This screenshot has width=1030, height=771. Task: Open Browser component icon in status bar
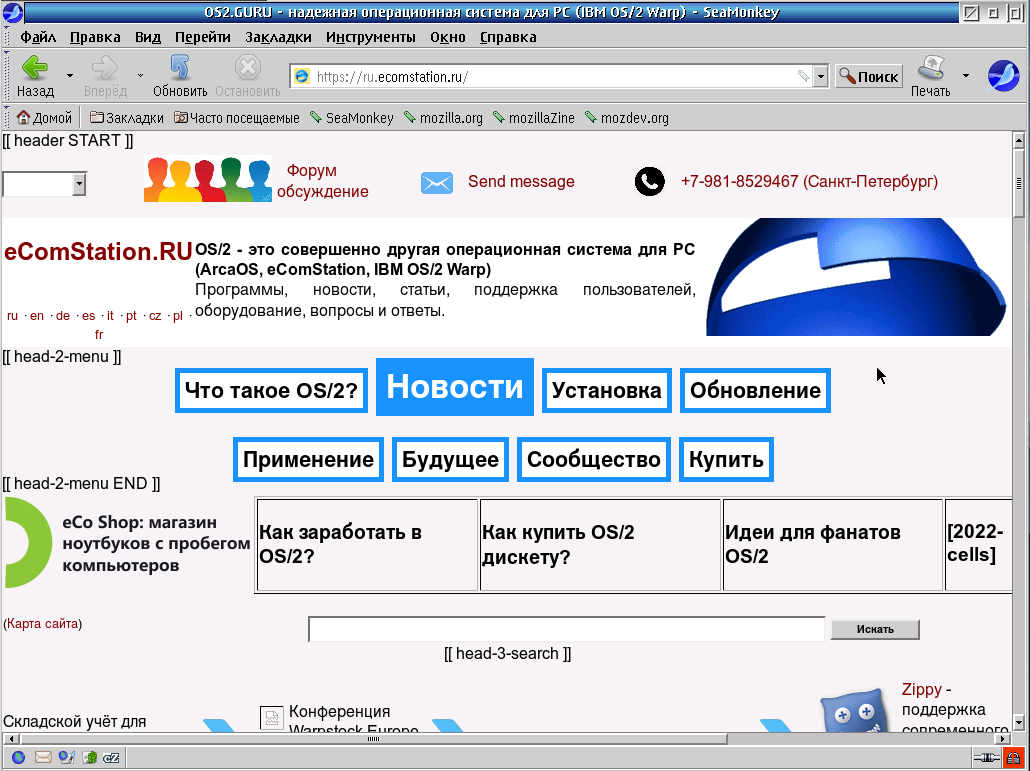(x=18, y=757)
